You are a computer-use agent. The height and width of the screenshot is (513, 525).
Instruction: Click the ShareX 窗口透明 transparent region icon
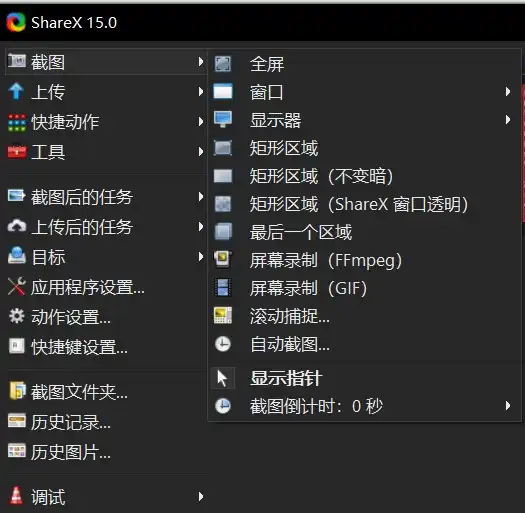pos(223,204)
